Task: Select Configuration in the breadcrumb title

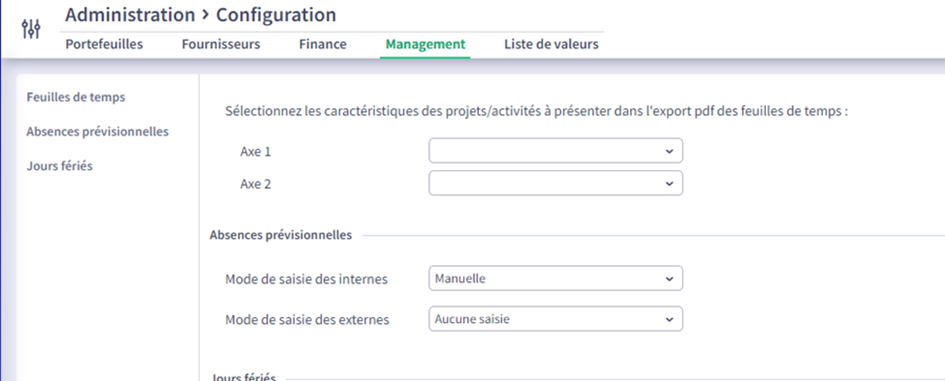Action: (276, 14)
